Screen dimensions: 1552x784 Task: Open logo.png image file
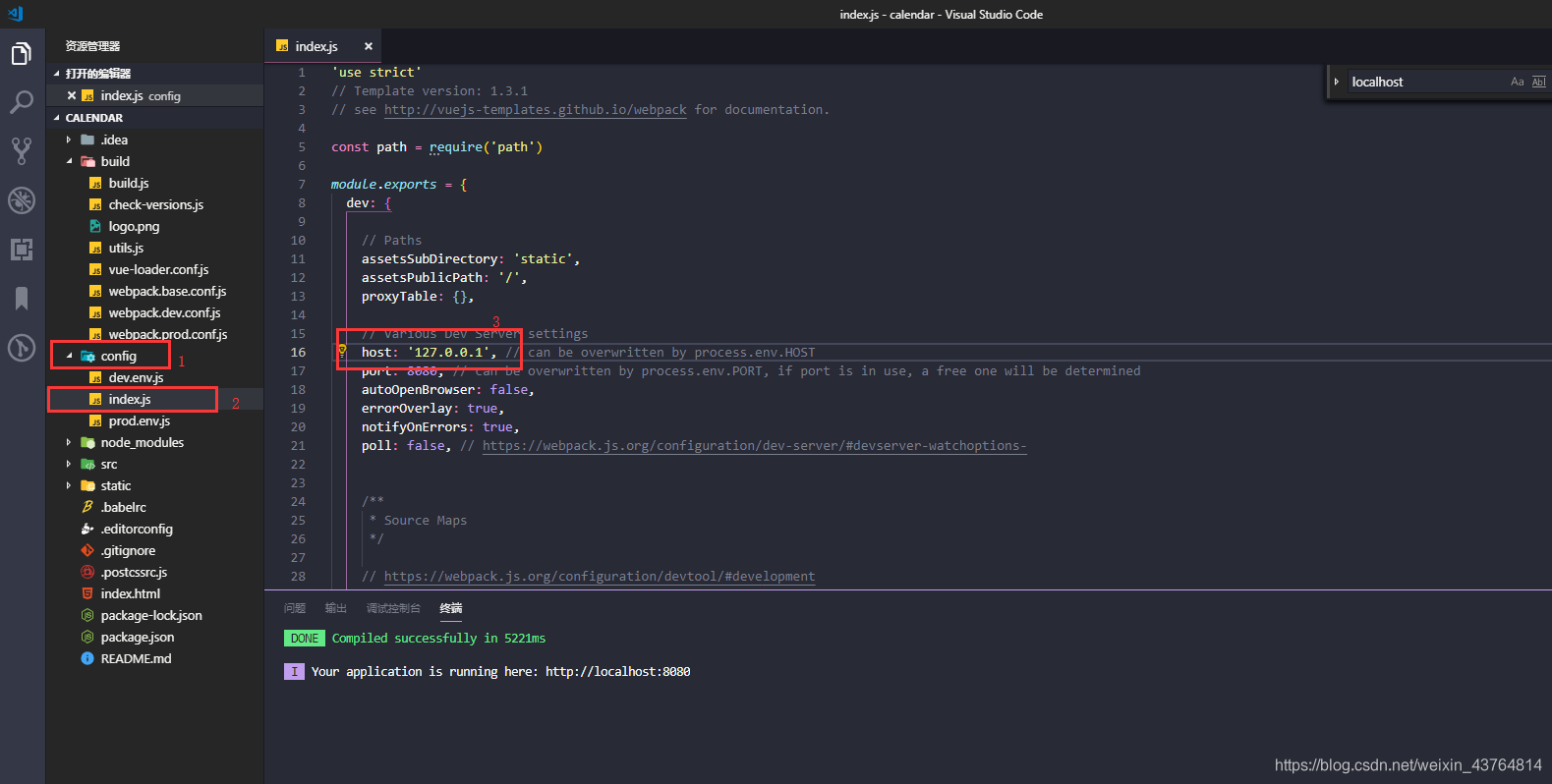[134, 226]
